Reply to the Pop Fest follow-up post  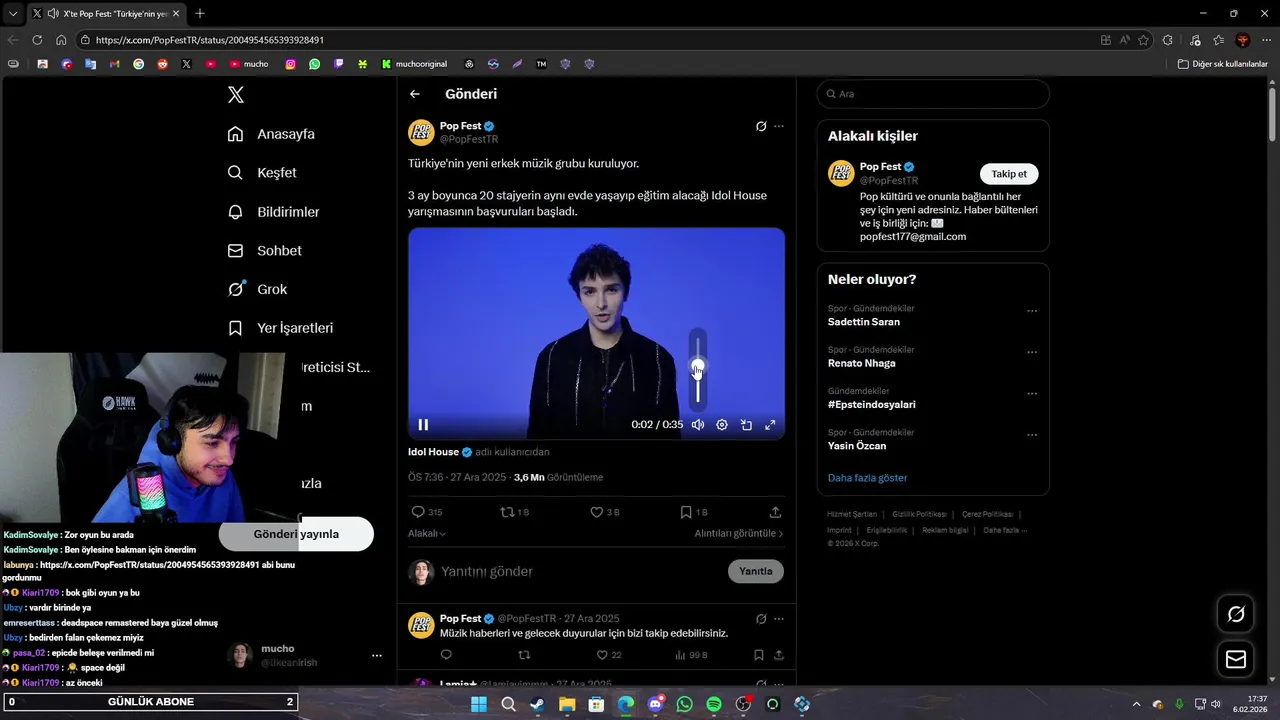click(446, 655)
